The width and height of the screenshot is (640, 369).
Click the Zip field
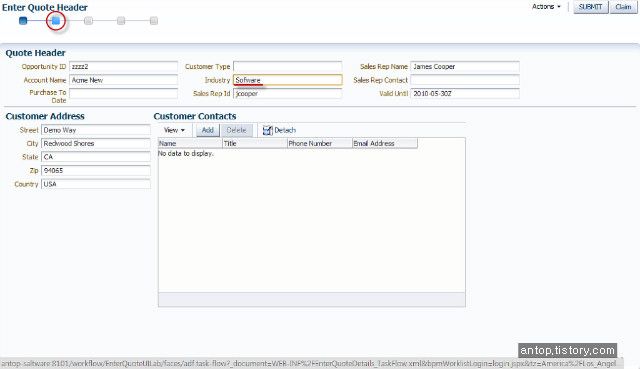click(96, 171)
